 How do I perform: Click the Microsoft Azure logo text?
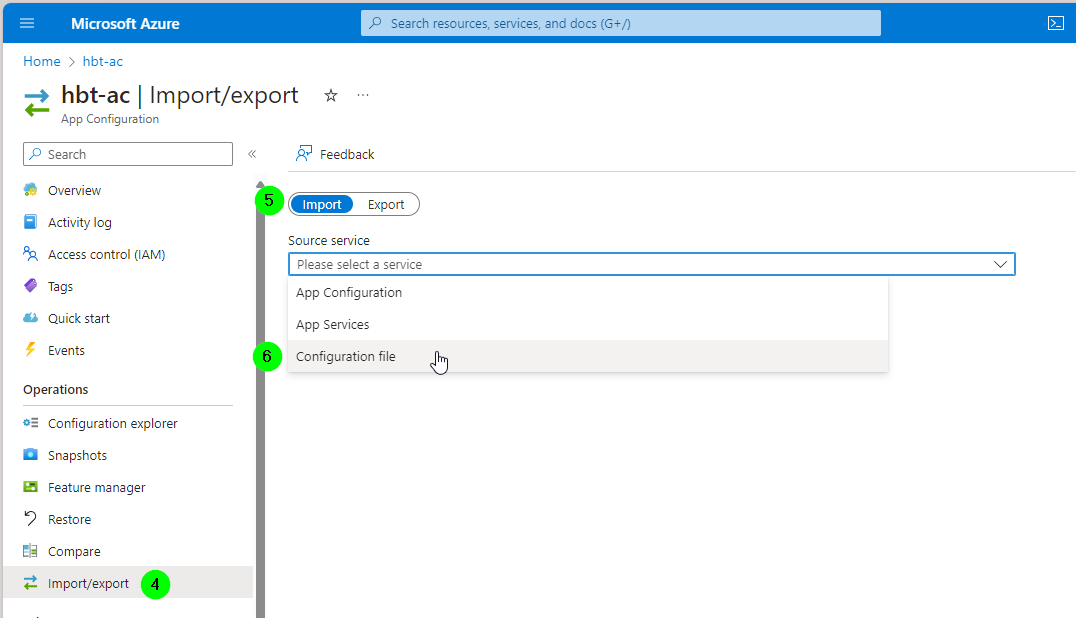coord(125,23)
